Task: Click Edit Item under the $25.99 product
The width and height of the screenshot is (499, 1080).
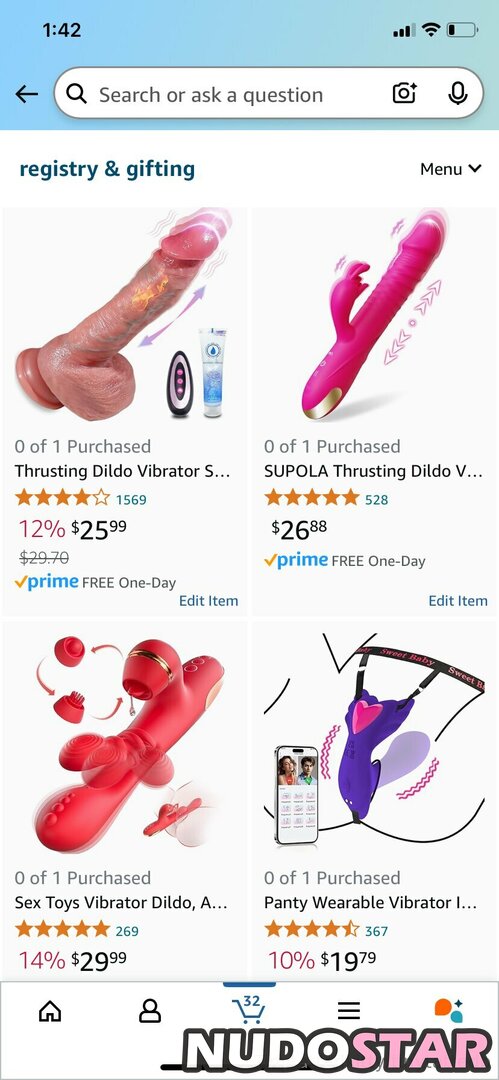Action: (209, 601)
